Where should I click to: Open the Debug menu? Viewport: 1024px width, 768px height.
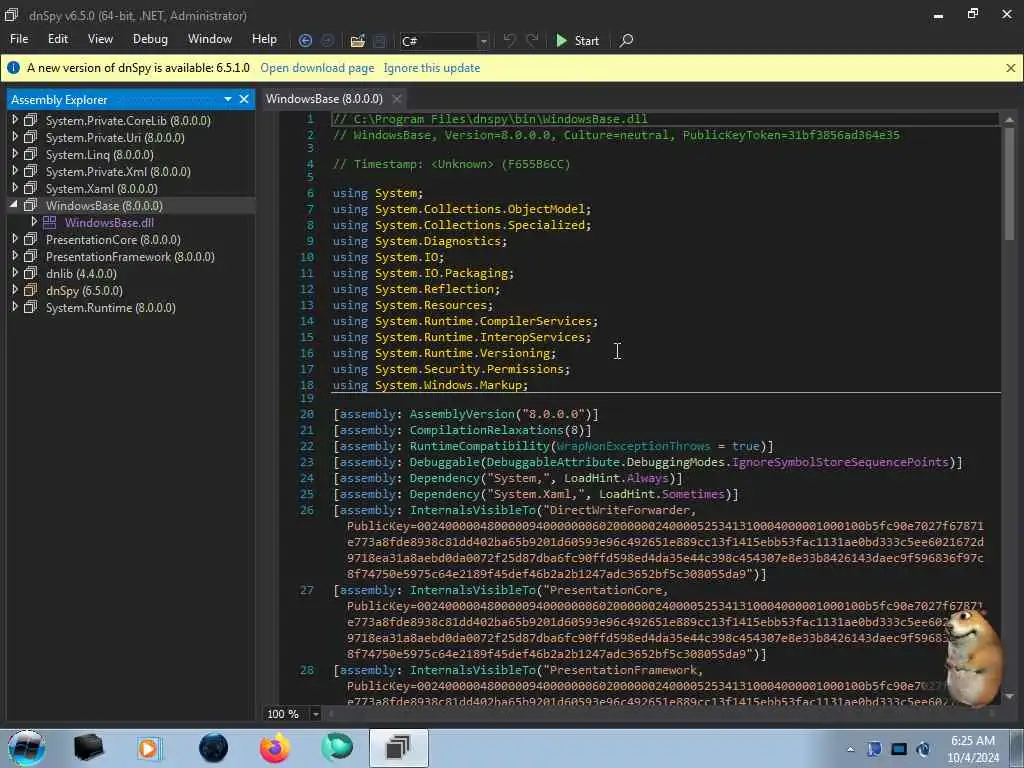[150, 39]
